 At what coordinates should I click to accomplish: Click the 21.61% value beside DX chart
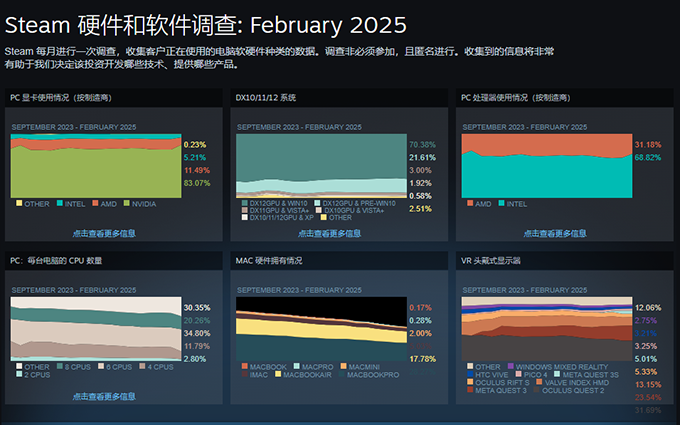click(x=422, y=157)
